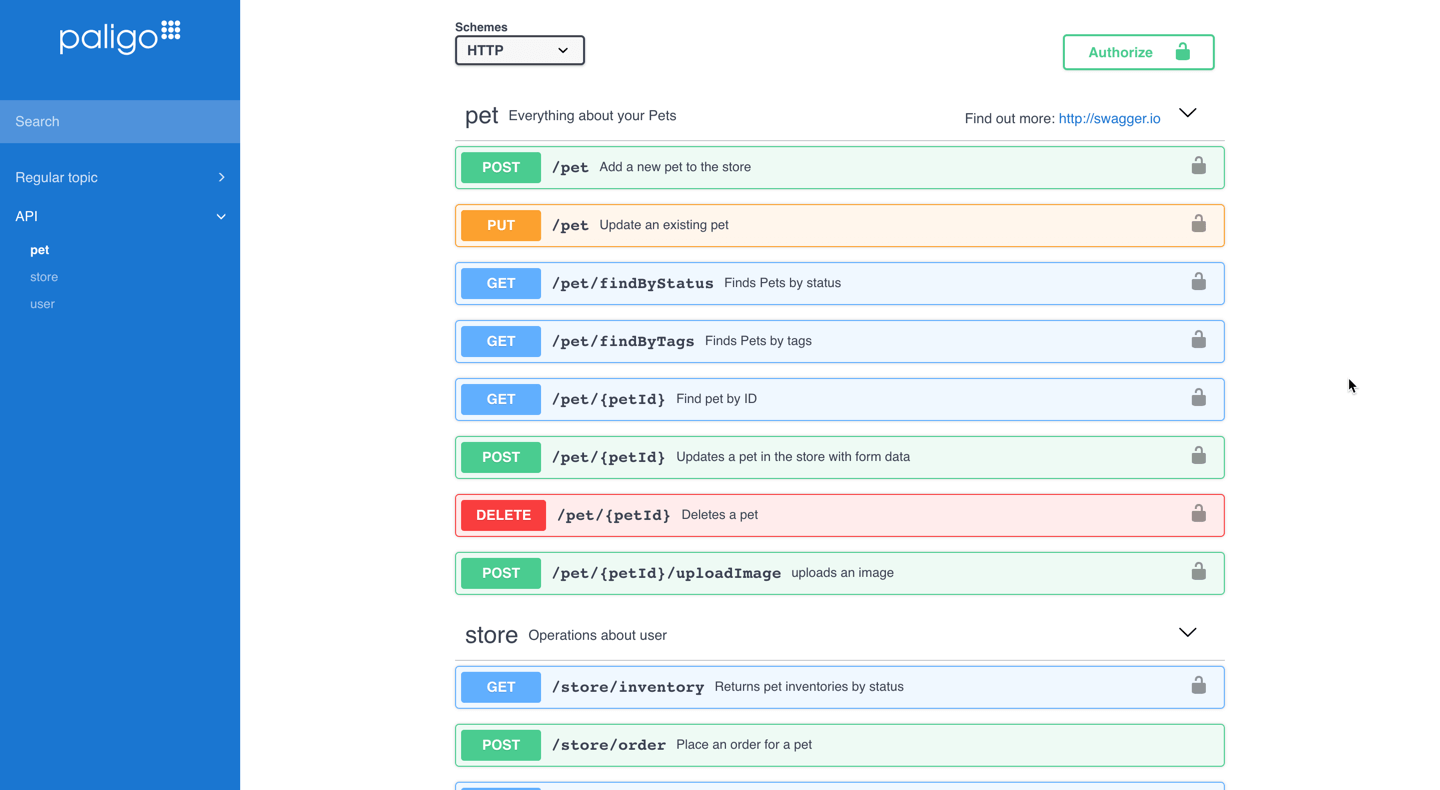Collapse the pet section chevron

click(1188, 112)
